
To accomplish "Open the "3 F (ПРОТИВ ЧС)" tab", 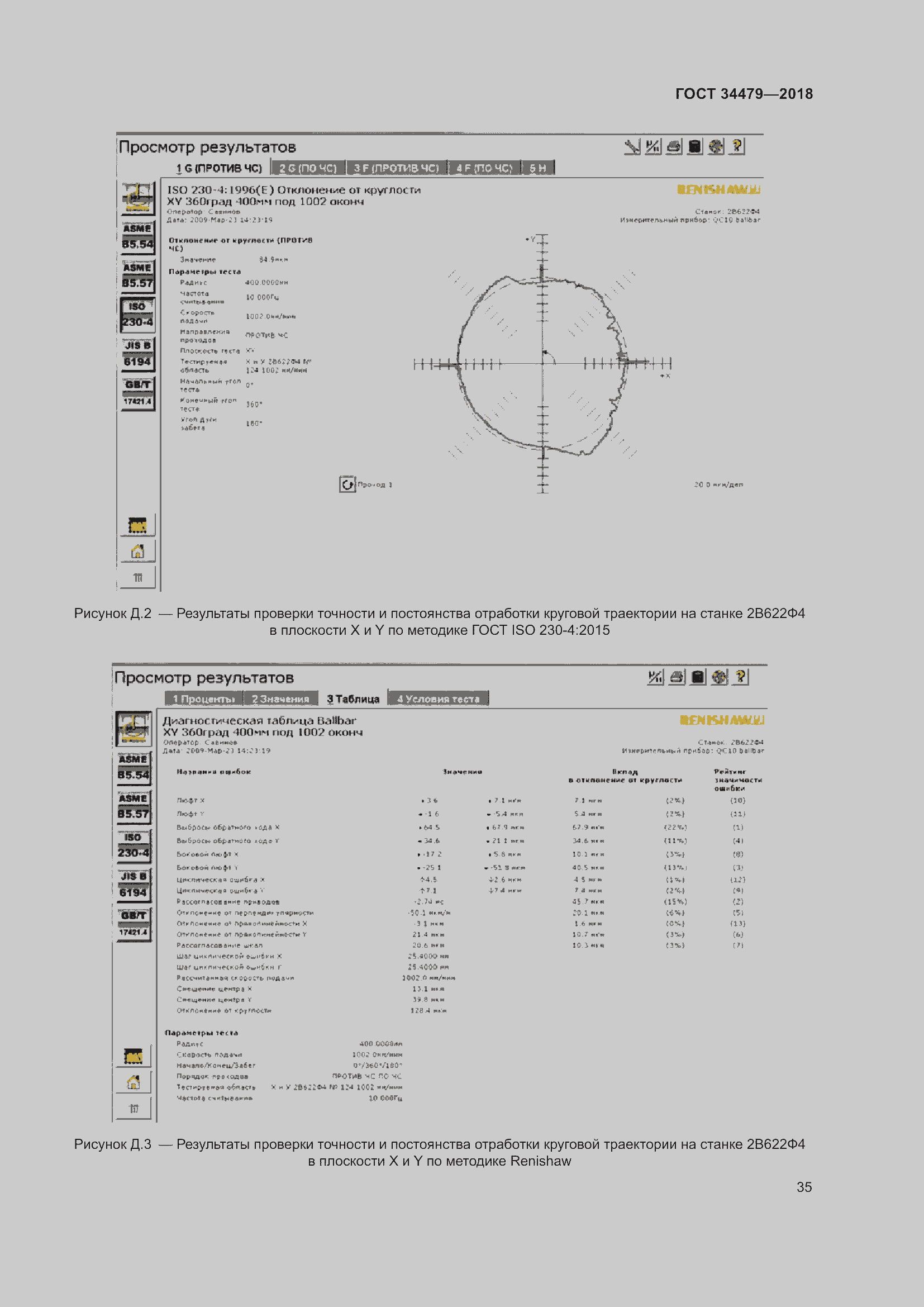I will pyautogui.click(x=396, y=168).
